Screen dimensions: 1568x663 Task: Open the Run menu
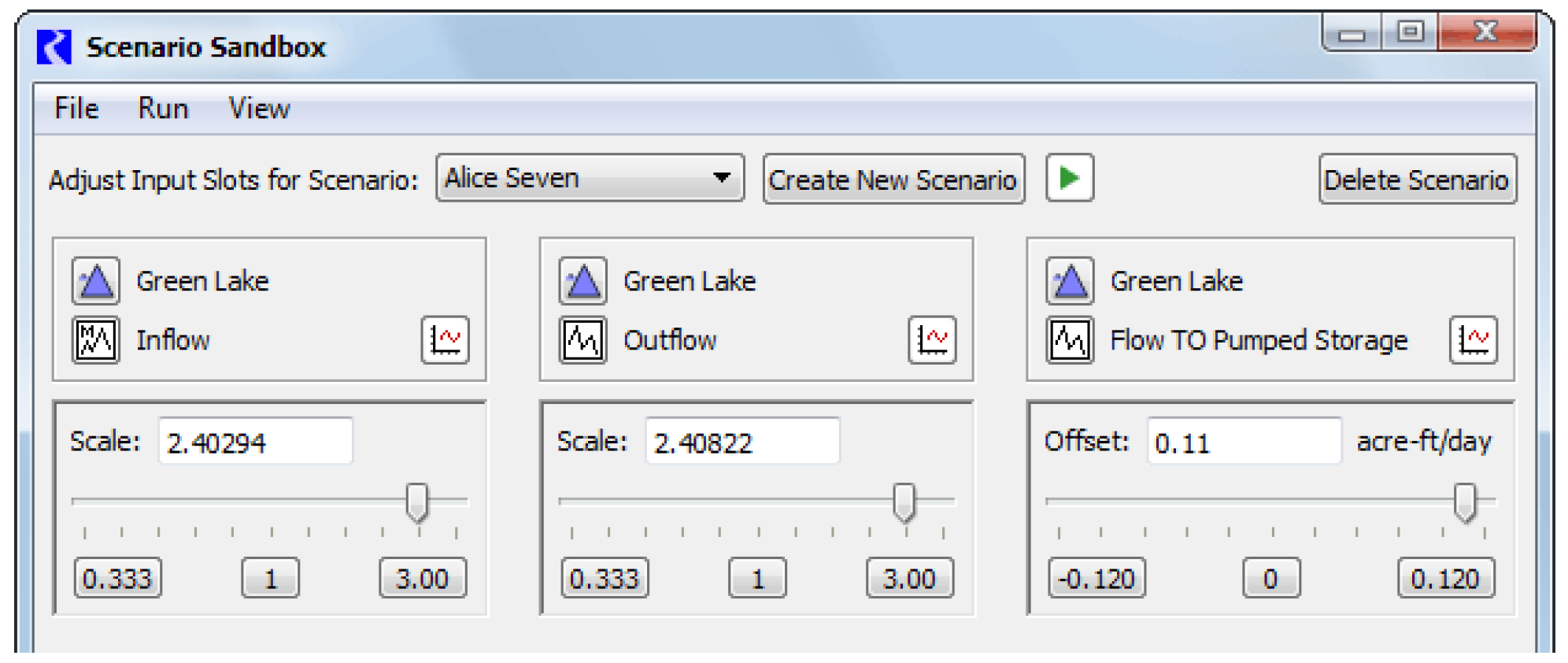(x=163, y=109)
